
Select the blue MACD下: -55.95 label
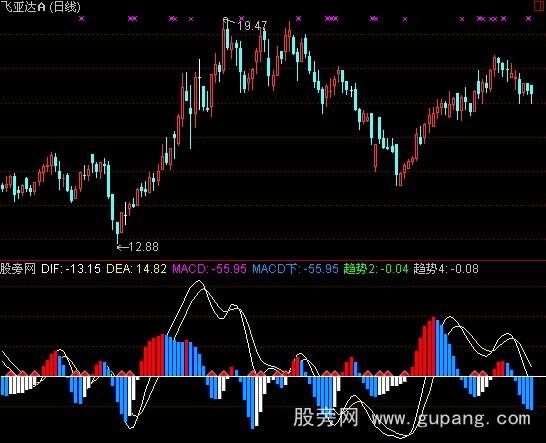(x=295, y=269)
